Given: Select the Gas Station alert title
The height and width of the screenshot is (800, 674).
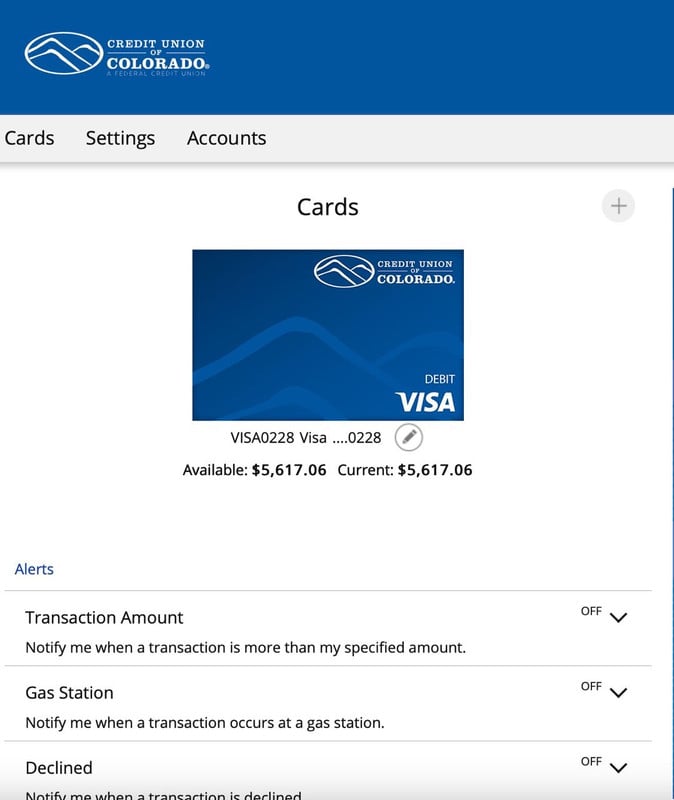Looking at the screenshot, I should (69, 692).
